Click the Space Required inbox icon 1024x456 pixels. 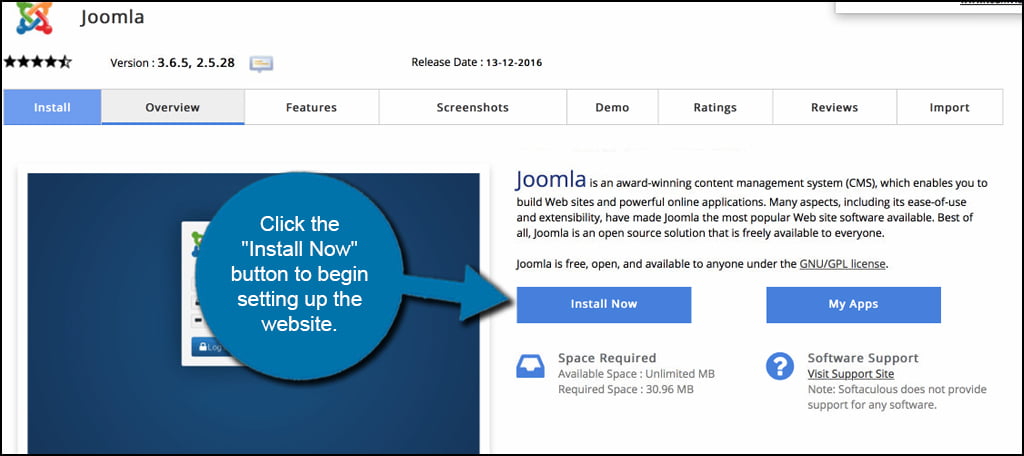(x=530, y=366)
